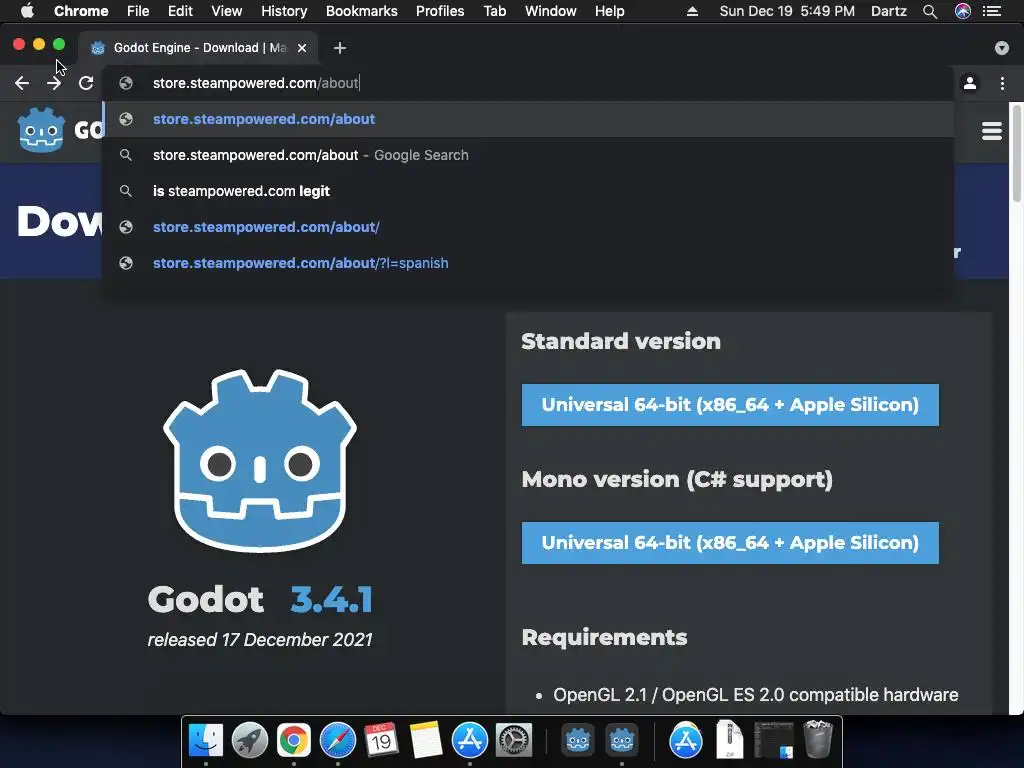Open a new tab with plus button
Image resolution: width=1024 pixels, height=768 pixels.
tap(340, 48)
